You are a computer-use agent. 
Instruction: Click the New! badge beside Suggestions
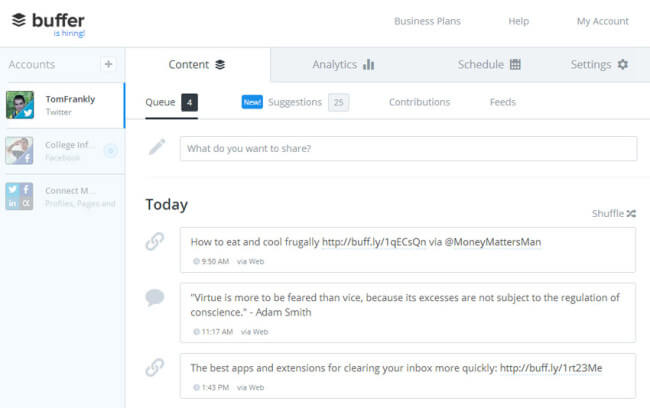pos(252,102)
